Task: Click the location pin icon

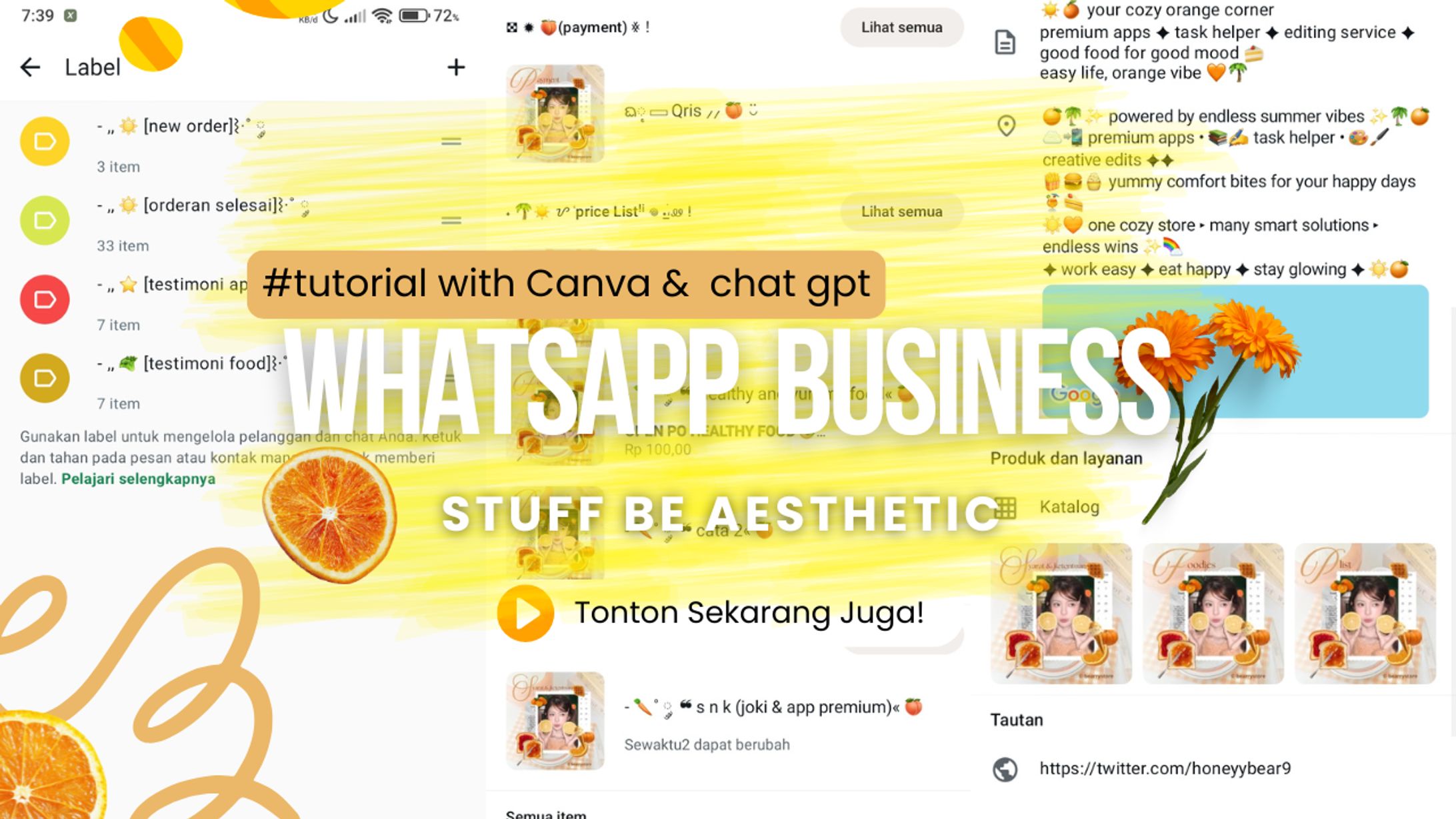Action: [x=1006, y=126]
